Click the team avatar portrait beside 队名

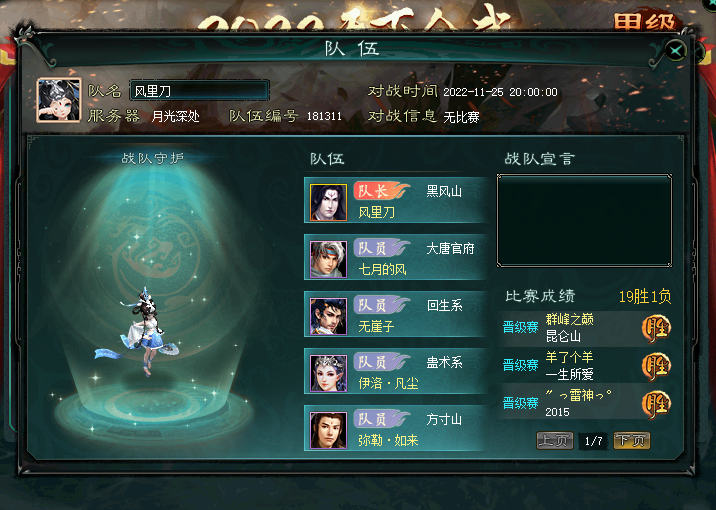(59, 100)
